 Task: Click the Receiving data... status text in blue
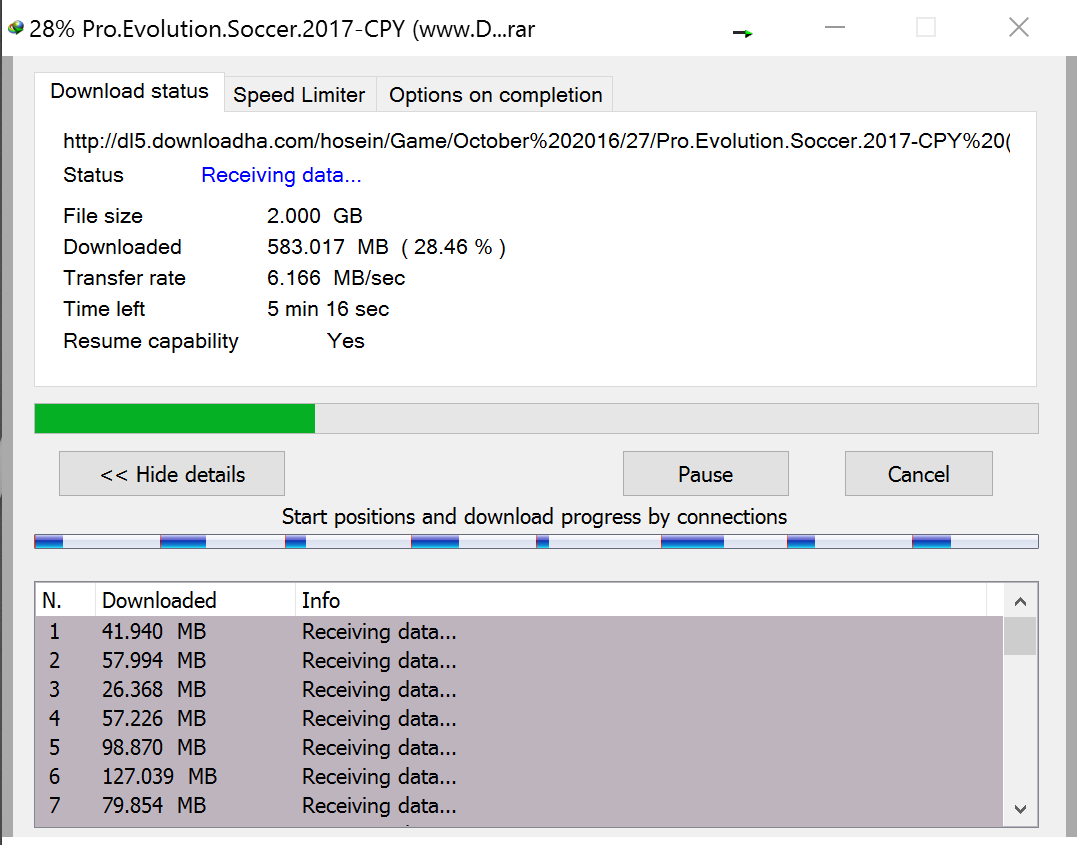(x=281, y=175)
